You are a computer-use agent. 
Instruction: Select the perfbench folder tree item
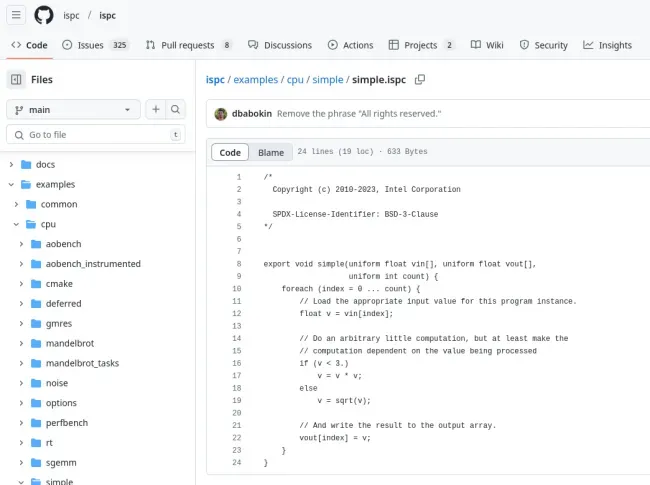[67, 423]
